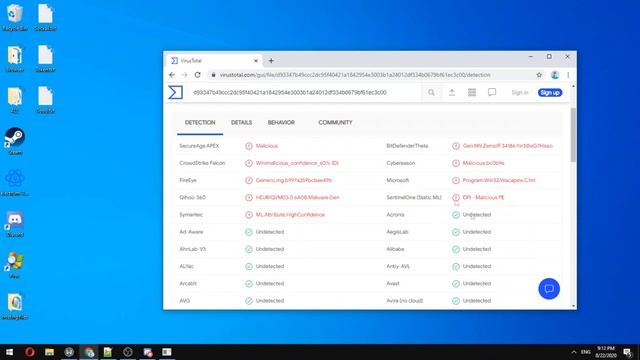
Task: Switch to the DETAILS tab
Action: coord(241,122)
